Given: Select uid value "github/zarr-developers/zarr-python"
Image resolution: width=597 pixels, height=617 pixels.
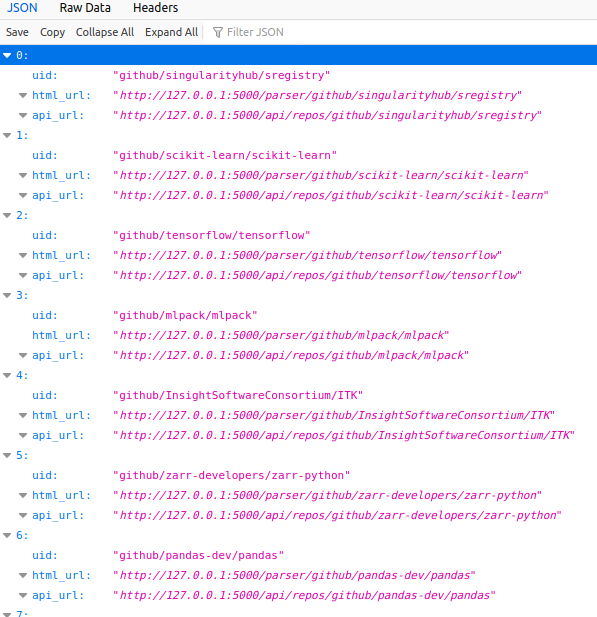Looking at the screenshot, I should click(x=231, y=475).
